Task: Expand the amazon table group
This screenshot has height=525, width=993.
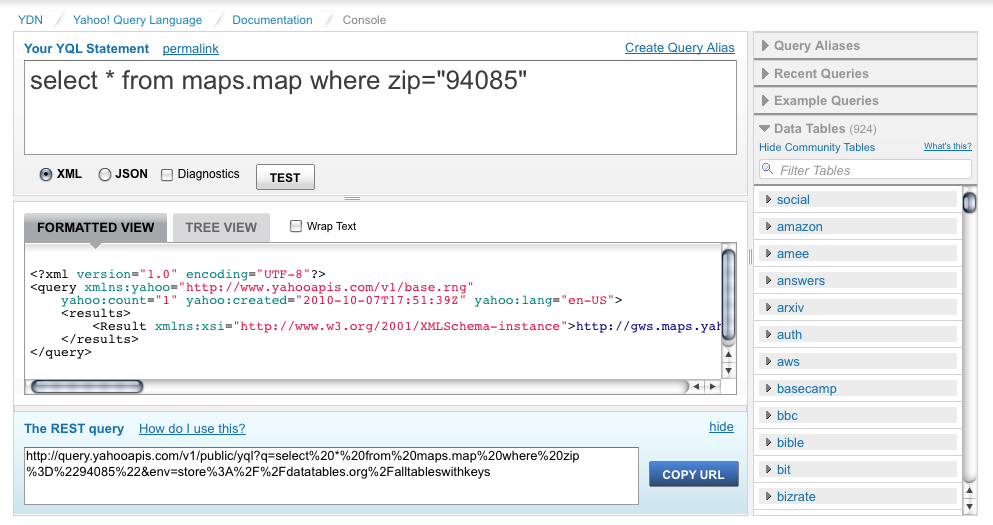Action: (799, 227)
